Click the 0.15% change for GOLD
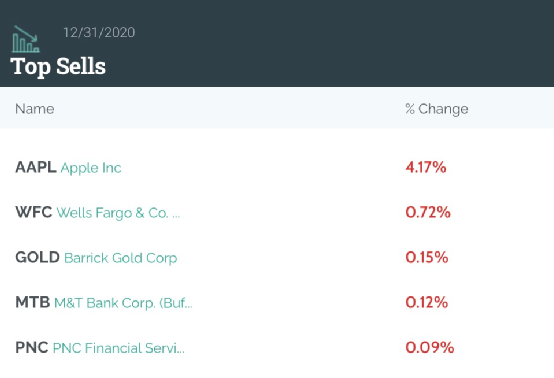 pyautogui.click(x=427, y=257)
